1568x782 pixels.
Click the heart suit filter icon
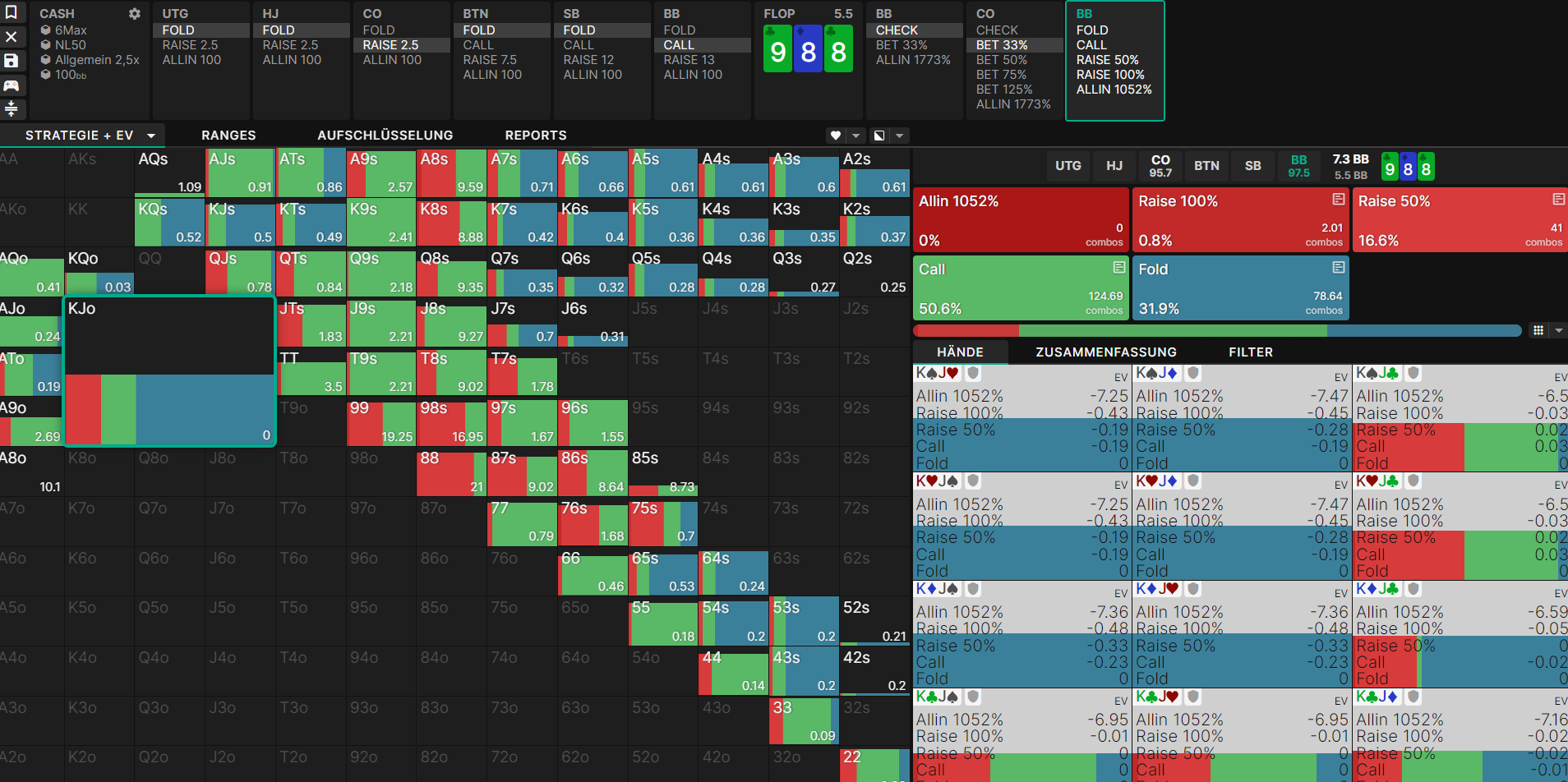tap(836, 136)
